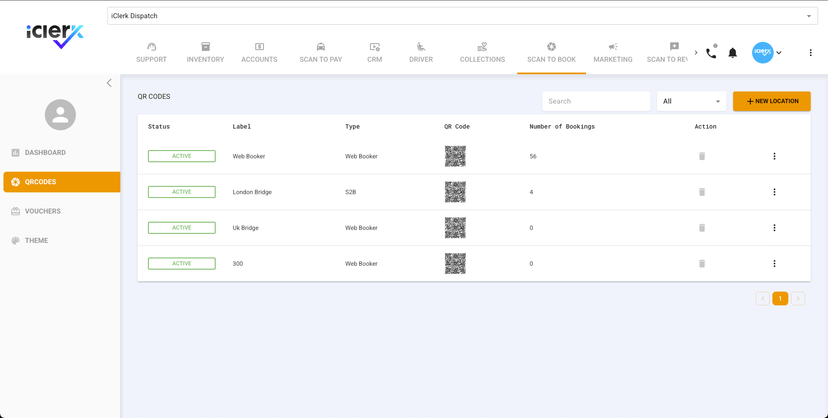Open the notifications bell
The image size is (828, 418).
coord(732,53)
